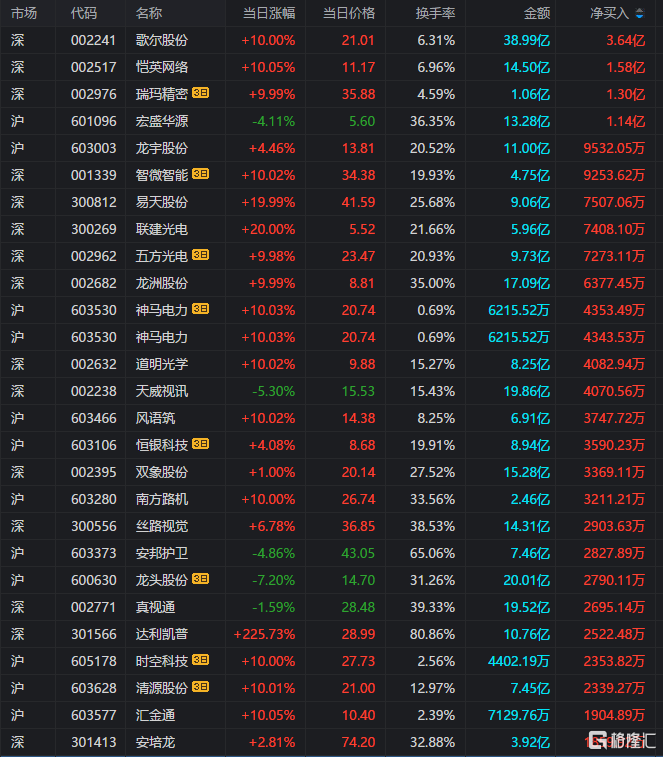This screenshot has height=757, width=663.
Task: Click the 3日 badge next to 五方光电
Action: [x=200, y=255]
